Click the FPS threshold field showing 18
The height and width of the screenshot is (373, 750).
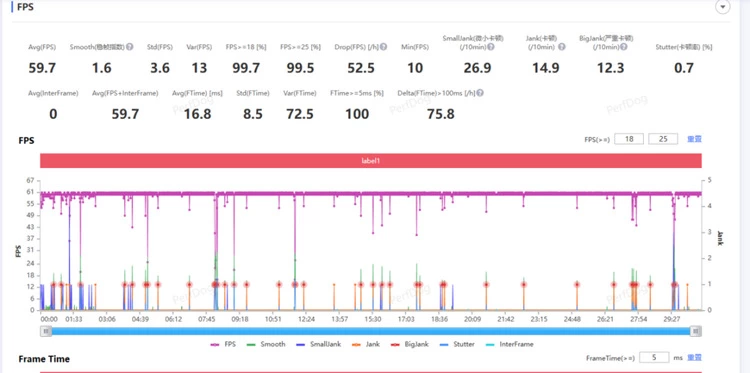coord(629,139)
